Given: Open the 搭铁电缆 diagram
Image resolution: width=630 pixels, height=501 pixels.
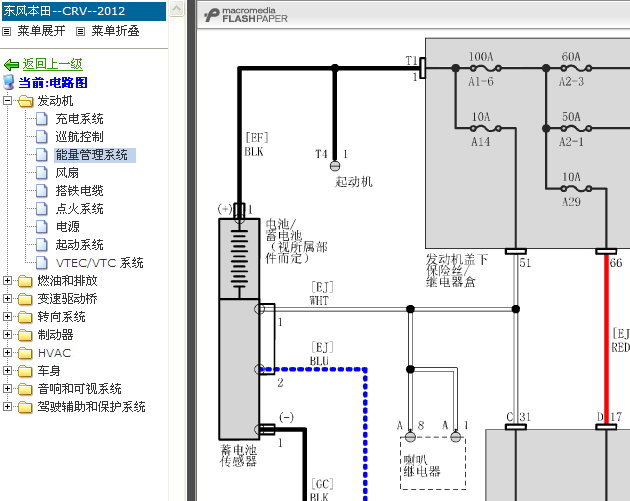Looking at the screenshot, I should click(x=80, y=191).
